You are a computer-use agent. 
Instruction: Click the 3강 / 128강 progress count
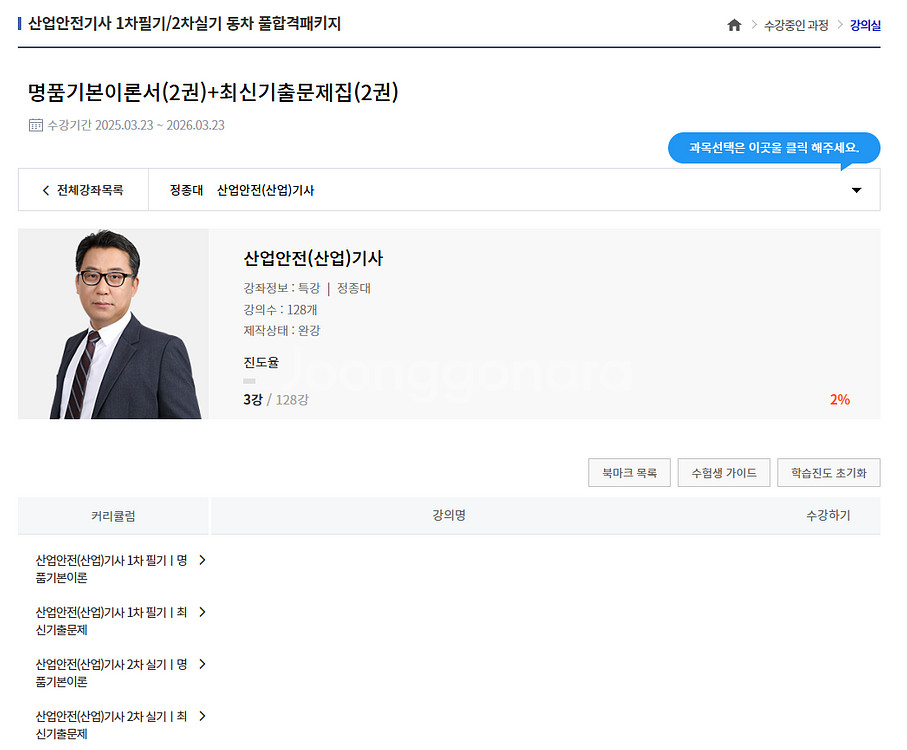276,400
